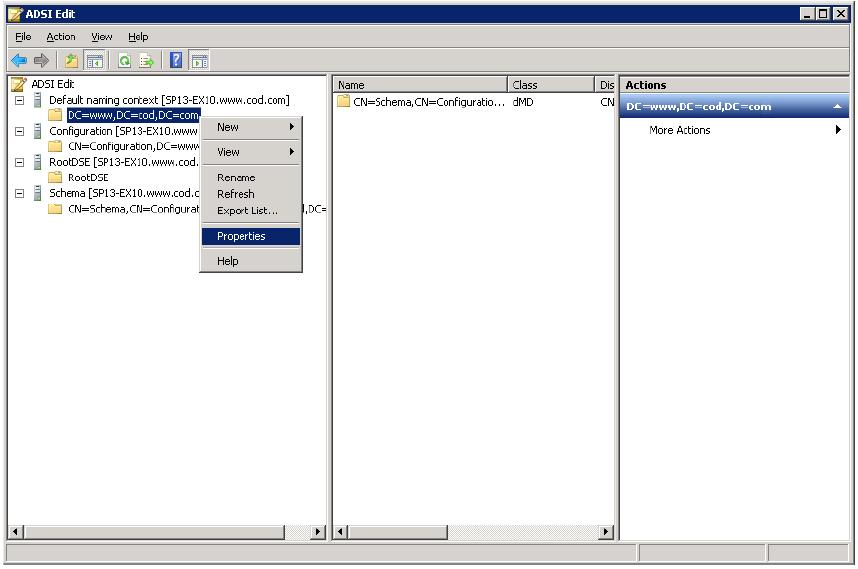Click ADSI Edit title bar application icon

coord(16,14)
